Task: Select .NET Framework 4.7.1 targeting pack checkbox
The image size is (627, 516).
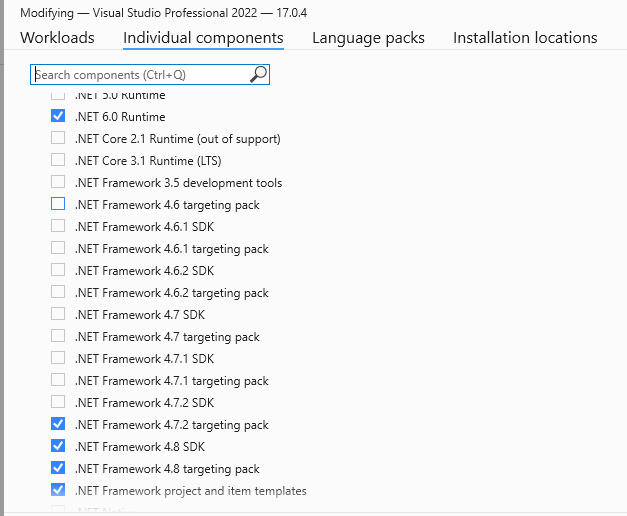Action: point(58,381)
